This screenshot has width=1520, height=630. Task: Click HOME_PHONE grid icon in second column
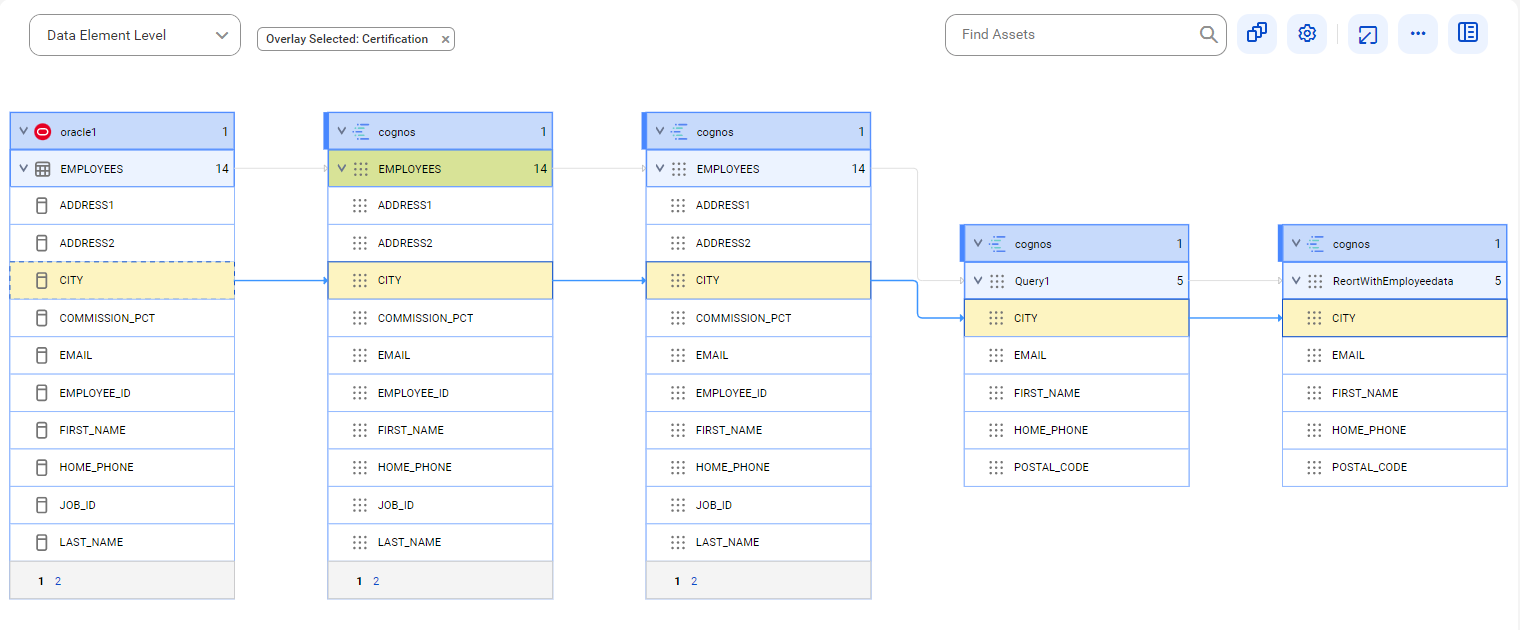tap(360, 467)
